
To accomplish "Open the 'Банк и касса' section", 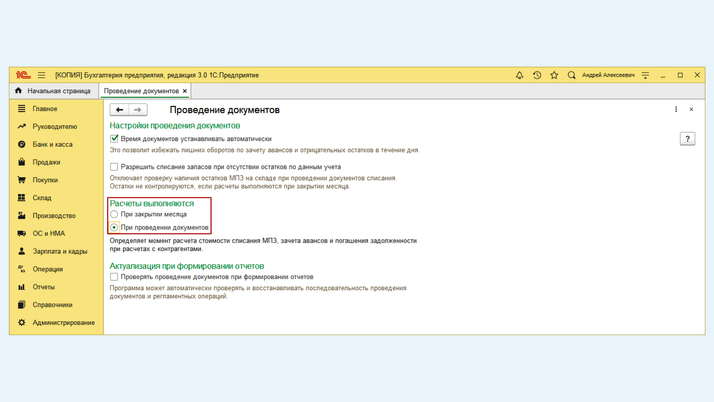I will click(52, 144).
